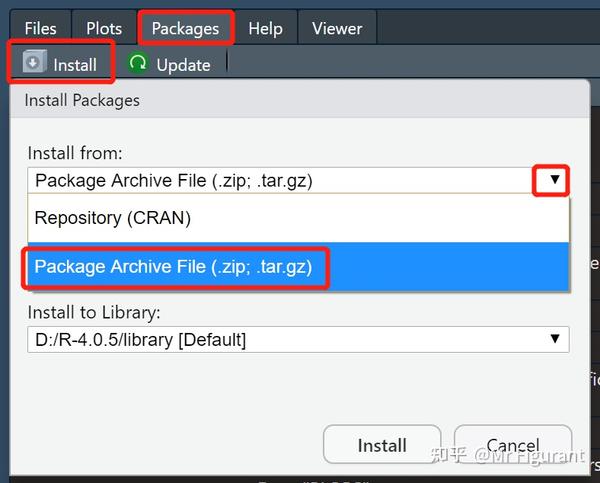Click the 'Install to Library:' label
600x483 pixels.
94,312
